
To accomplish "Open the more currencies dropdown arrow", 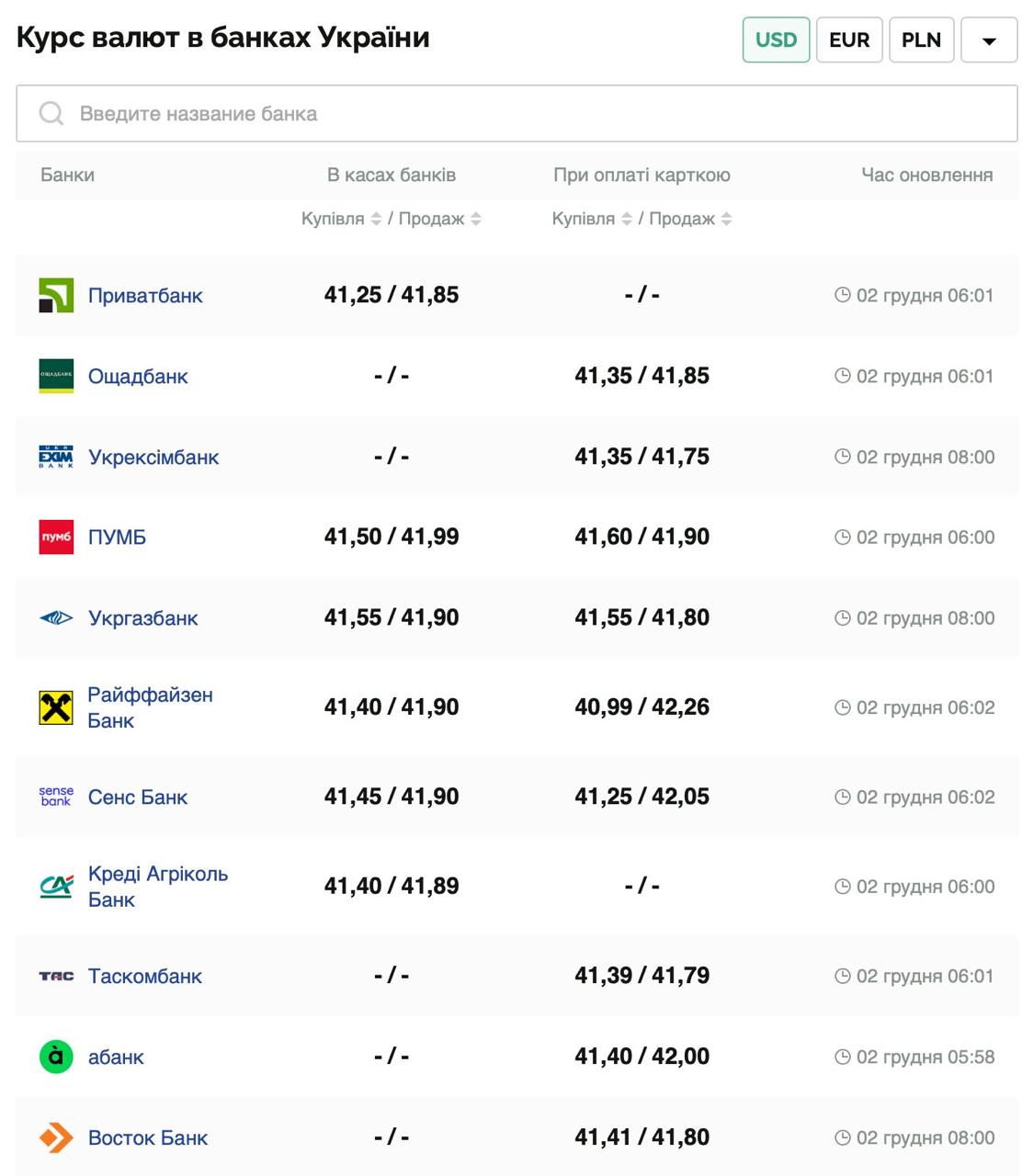I will point(989,40).
